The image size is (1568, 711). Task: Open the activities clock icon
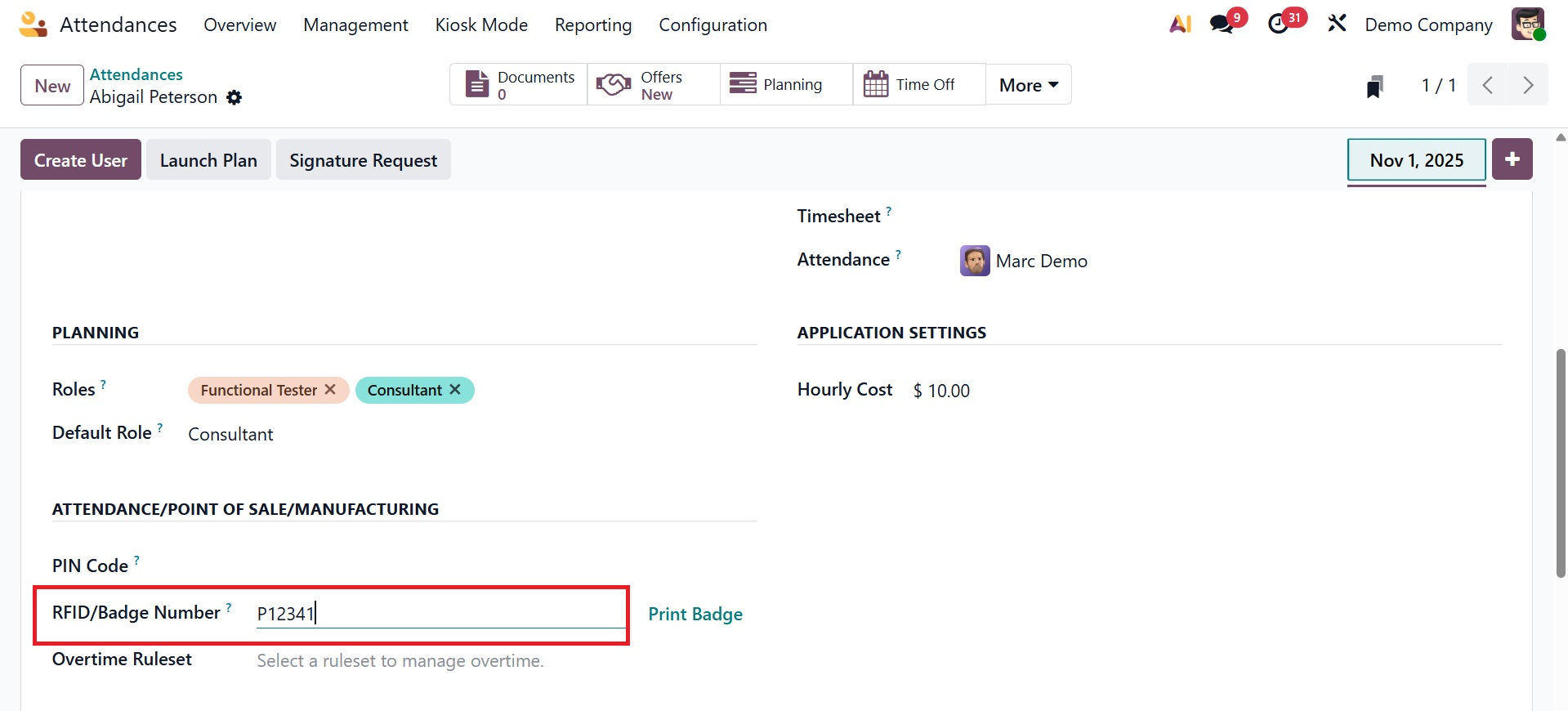pos(1279,25)
